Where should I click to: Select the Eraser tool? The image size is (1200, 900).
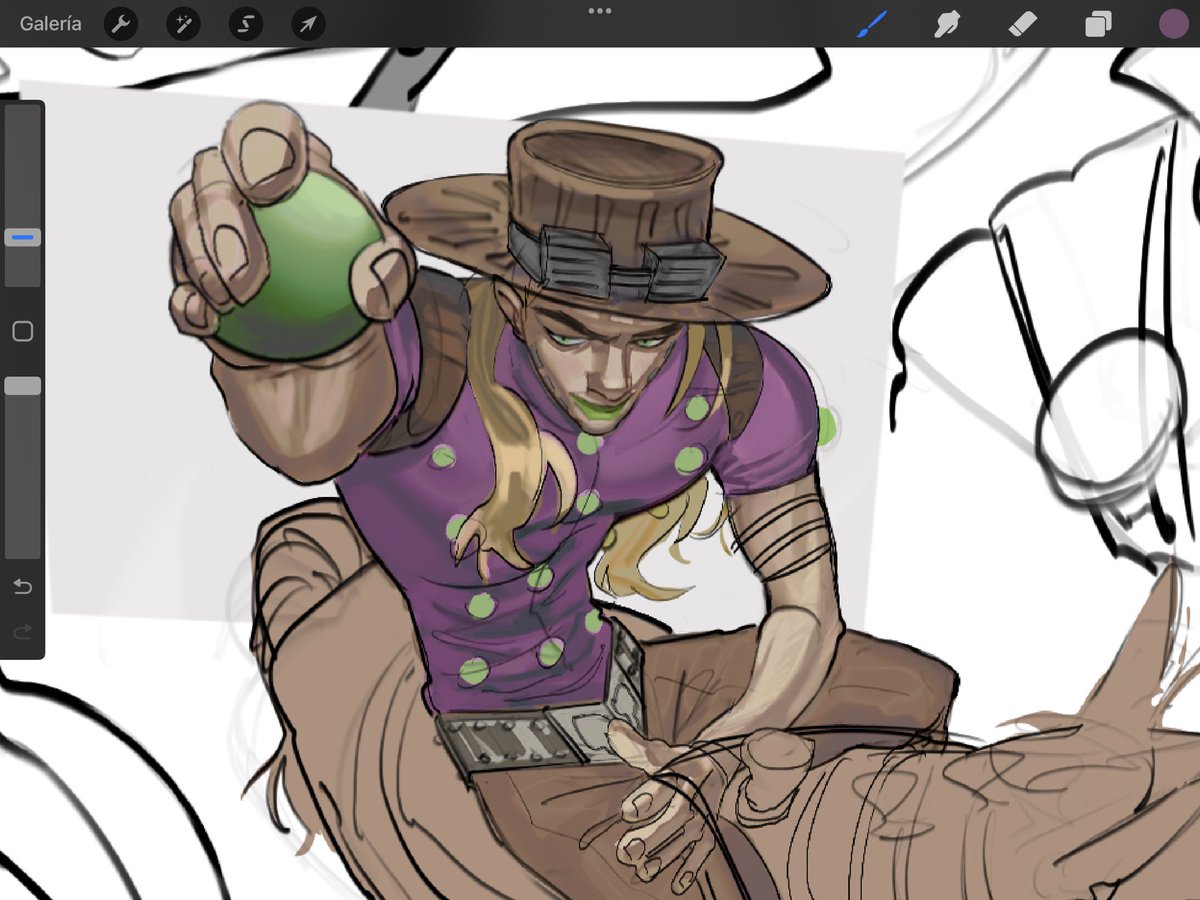pyautogui.click(x=1024, y=24)
